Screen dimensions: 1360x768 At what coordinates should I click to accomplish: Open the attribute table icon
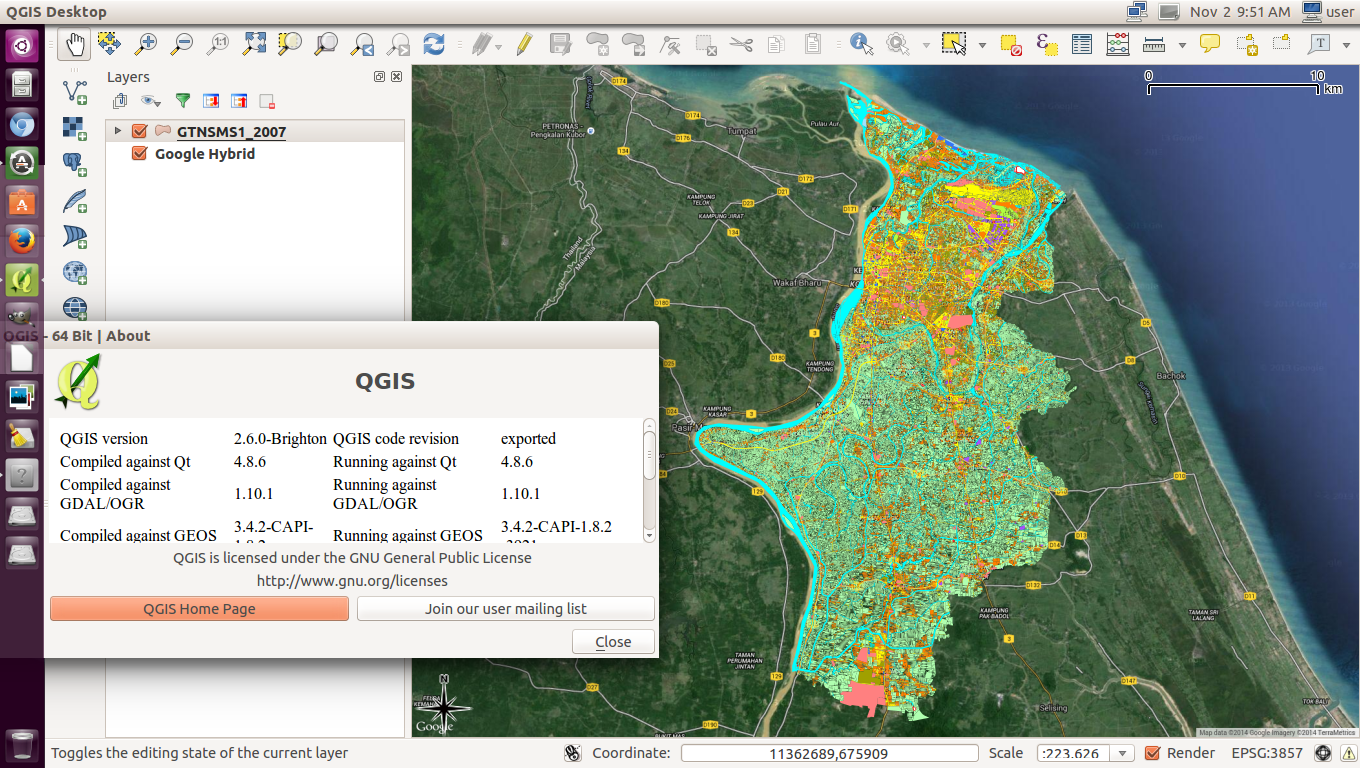pyautogui.click(x=1081, y=43)
